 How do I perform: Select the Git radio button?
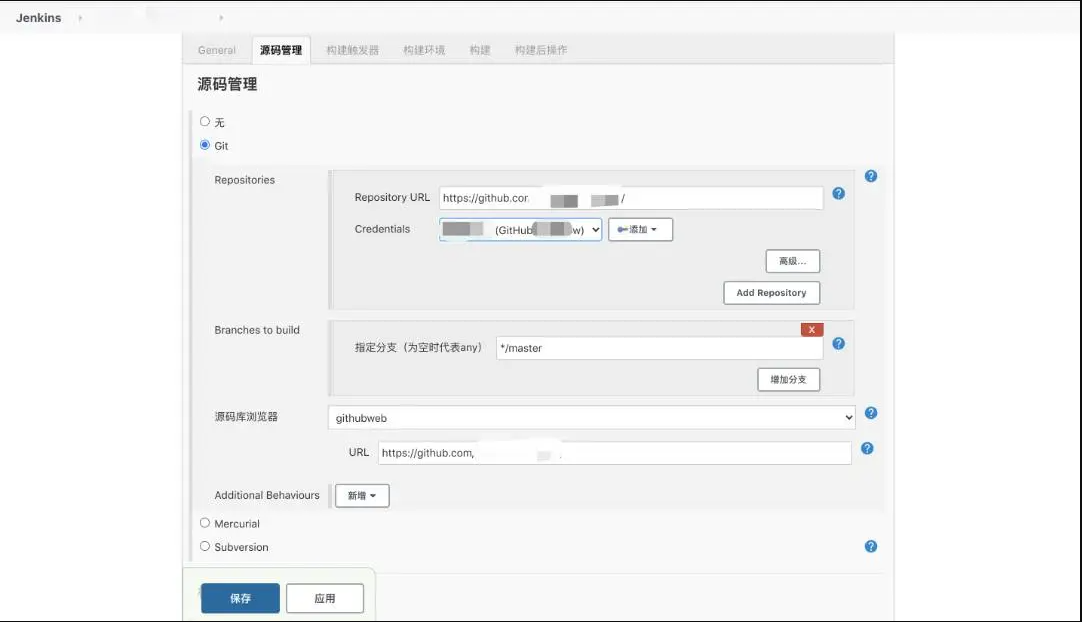pos(205,145)
